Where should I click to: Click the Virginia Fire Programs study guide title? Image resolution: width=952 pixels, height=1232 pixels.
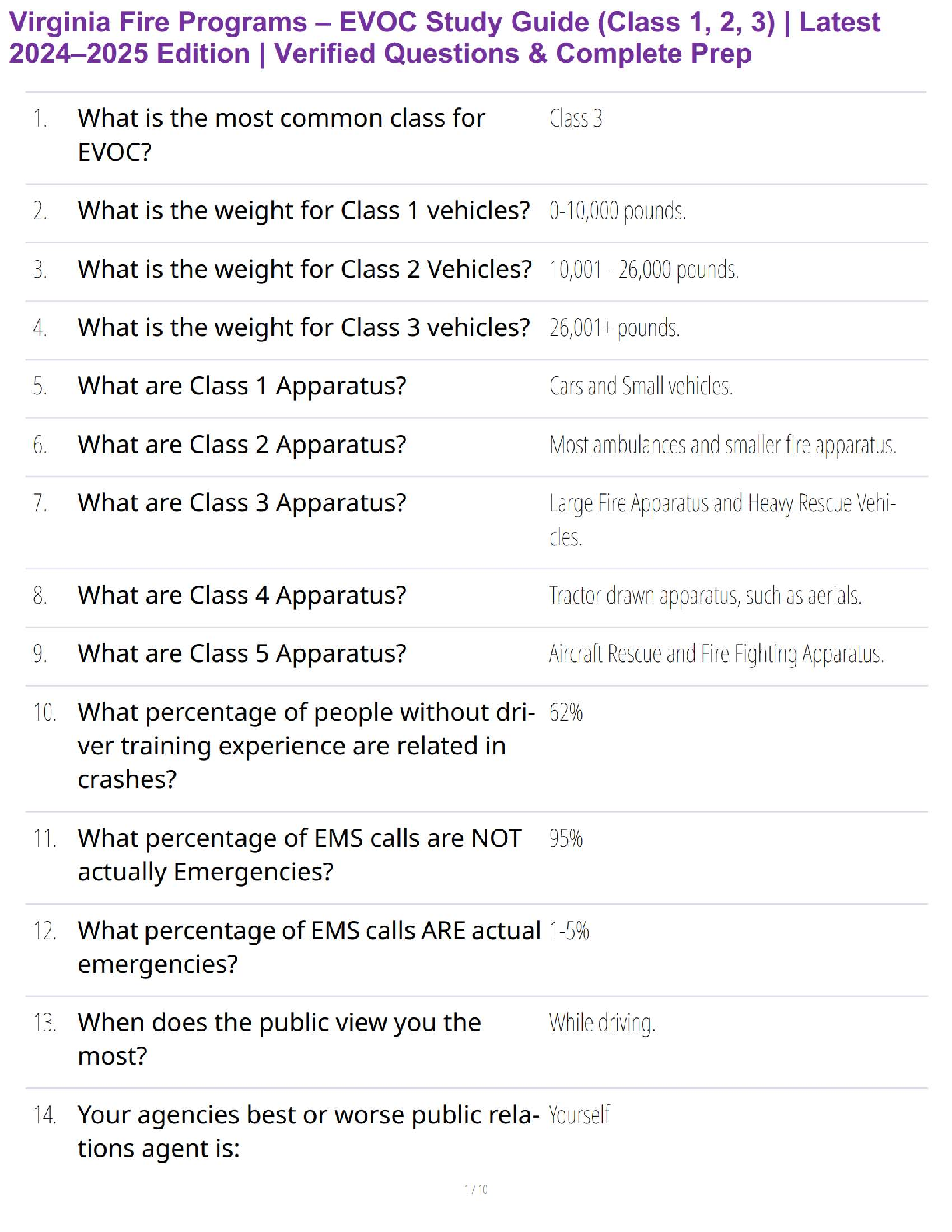tap(444, 37)
